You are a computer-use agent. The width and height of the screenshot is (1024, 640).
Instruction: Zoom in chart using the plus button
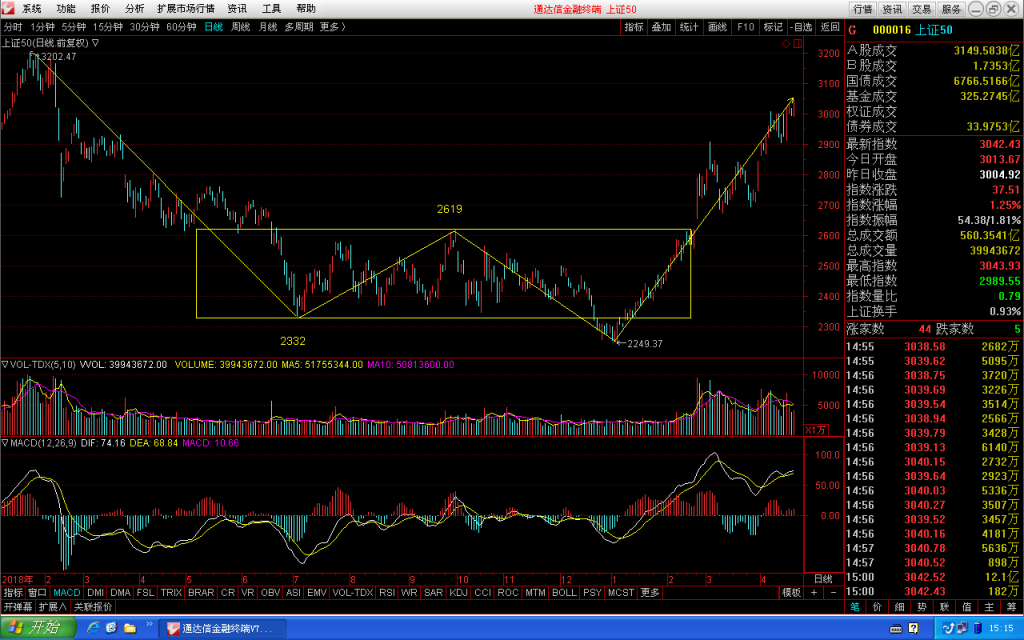814,592
